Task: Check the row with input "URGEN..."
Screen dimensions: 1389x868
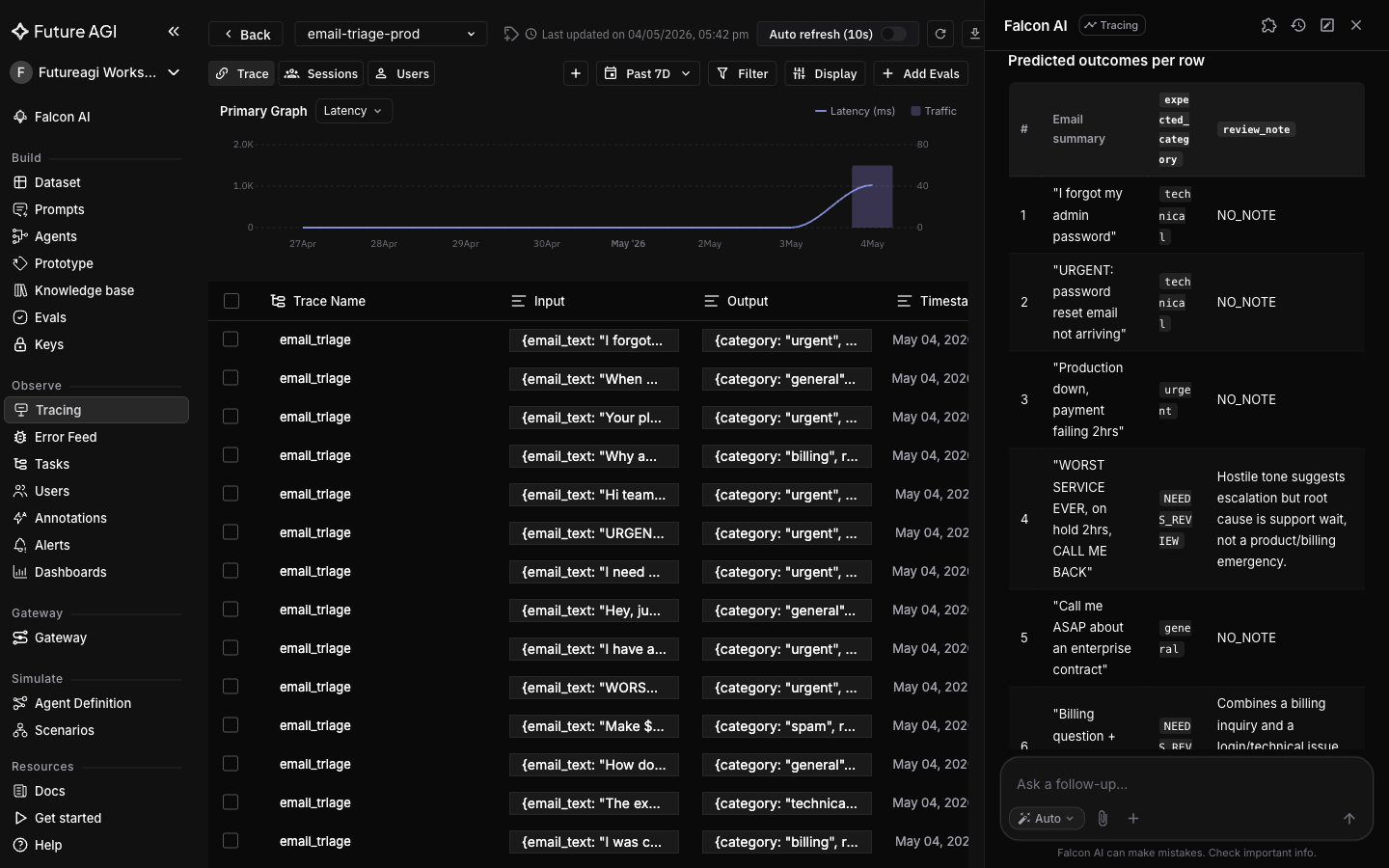Action: [231, 532]
